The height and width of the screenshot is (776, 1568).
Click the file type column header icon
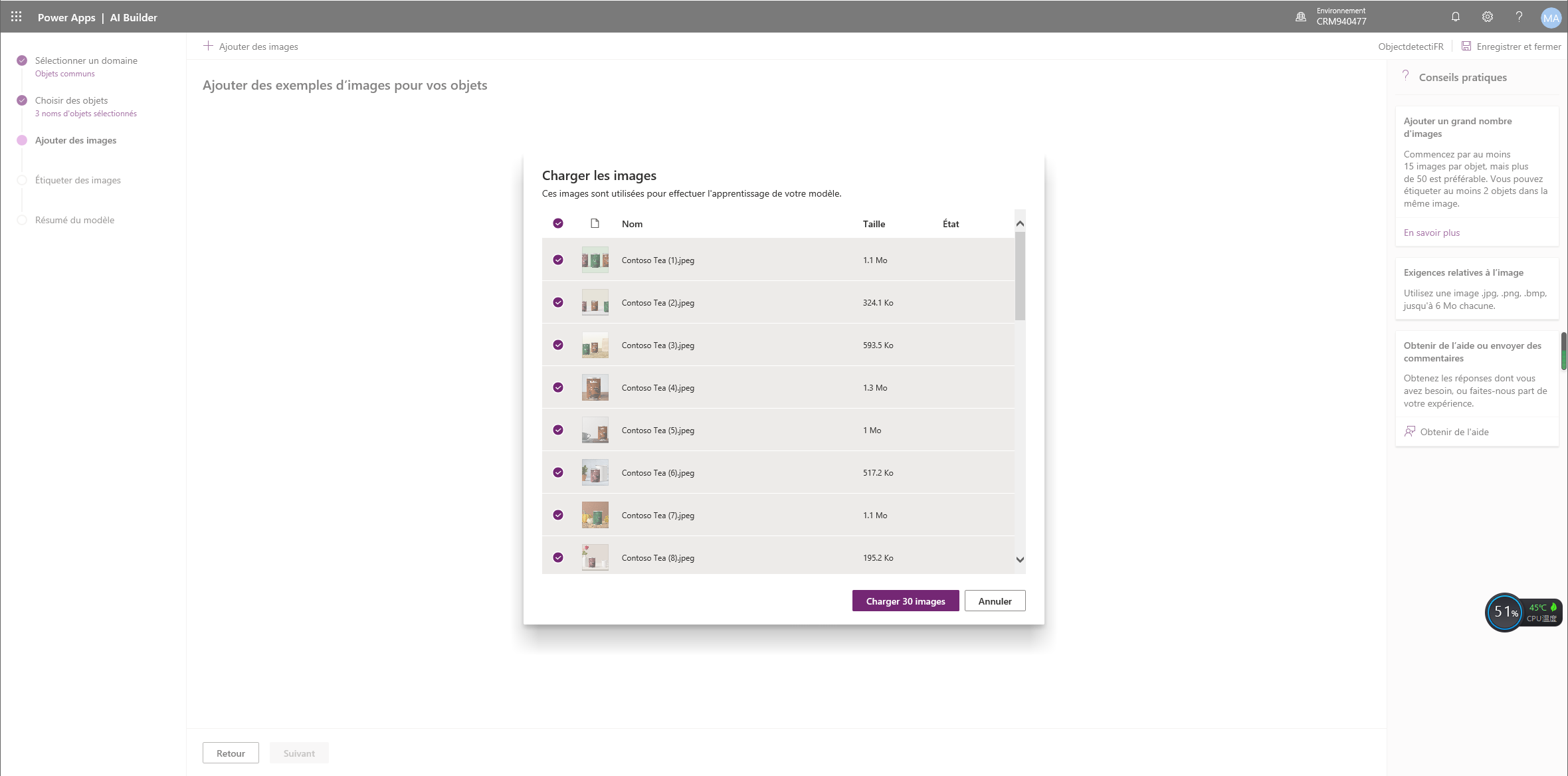click(x=595, y=223)
